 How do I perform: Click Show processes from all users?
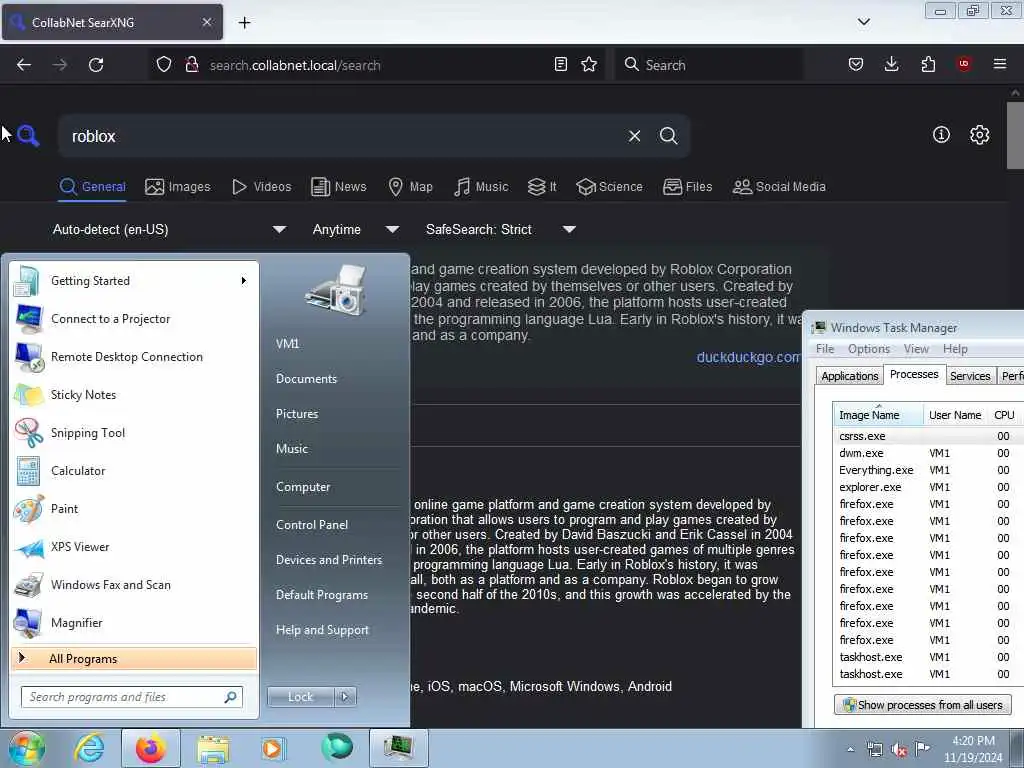click(922, 705)
